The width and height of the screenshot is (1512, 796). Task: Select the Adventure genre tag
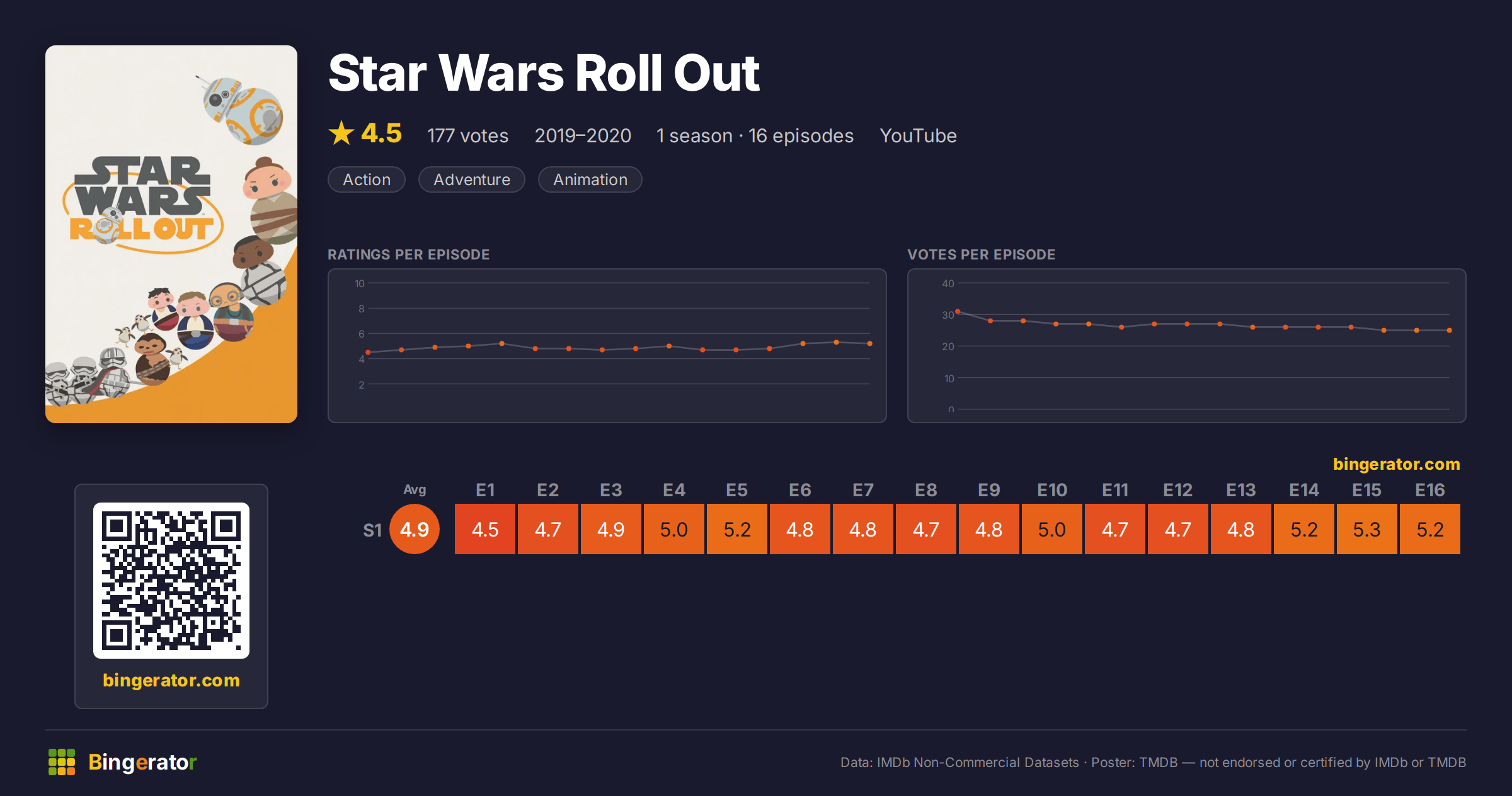pyautogui.click(x=472, y=179)
